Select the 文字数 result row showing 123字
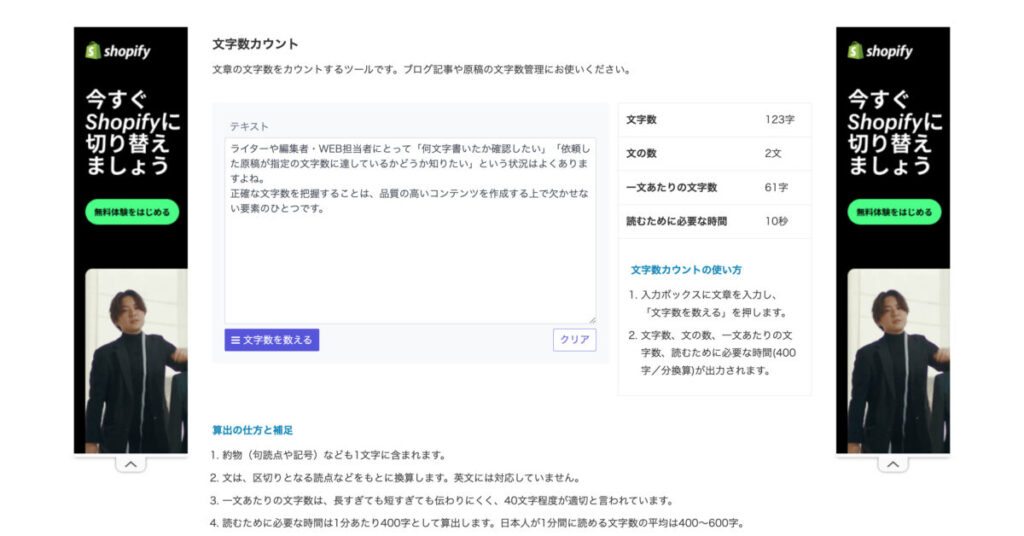The width and height of the screenshot is (1024, 536). click(714, 120)
